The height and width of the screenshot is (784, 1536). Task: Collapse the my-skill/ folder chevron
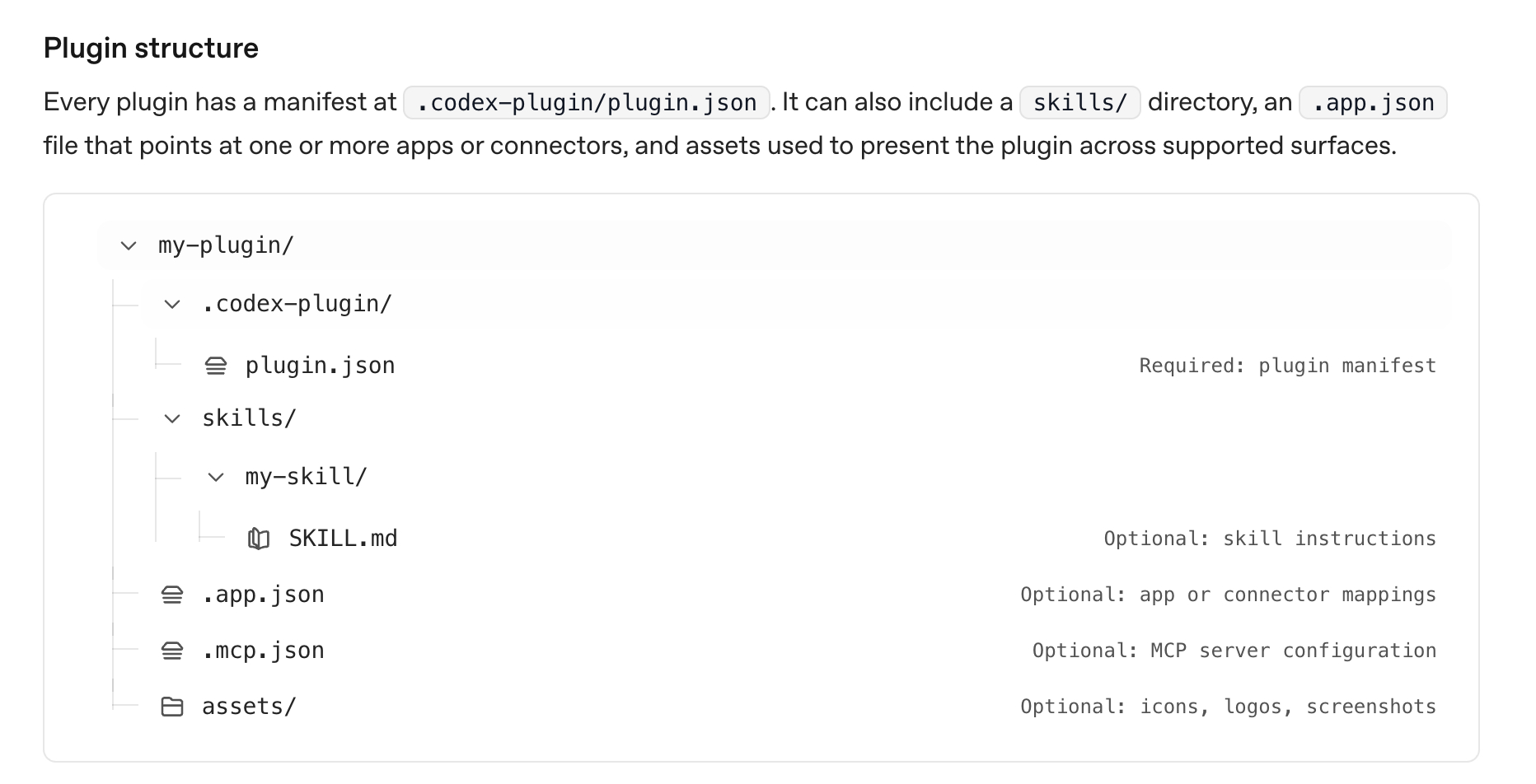click(216, 477)
